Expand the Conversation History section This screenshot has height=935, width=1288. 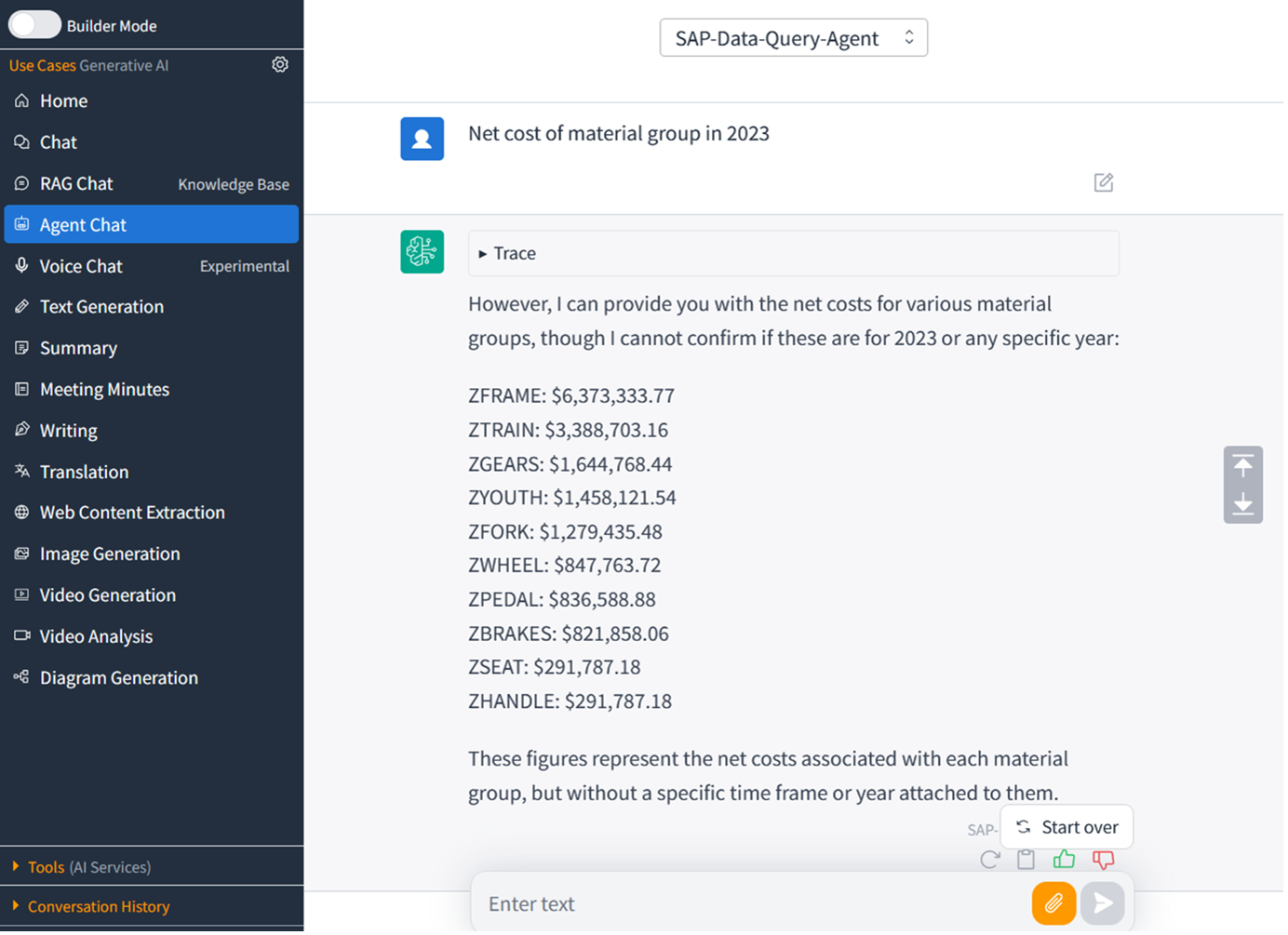[98, 906]
